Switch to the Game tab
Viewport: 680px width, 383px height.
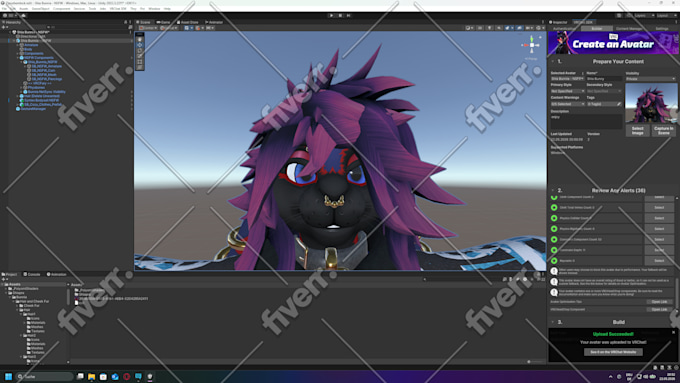[x=163, y=22]
